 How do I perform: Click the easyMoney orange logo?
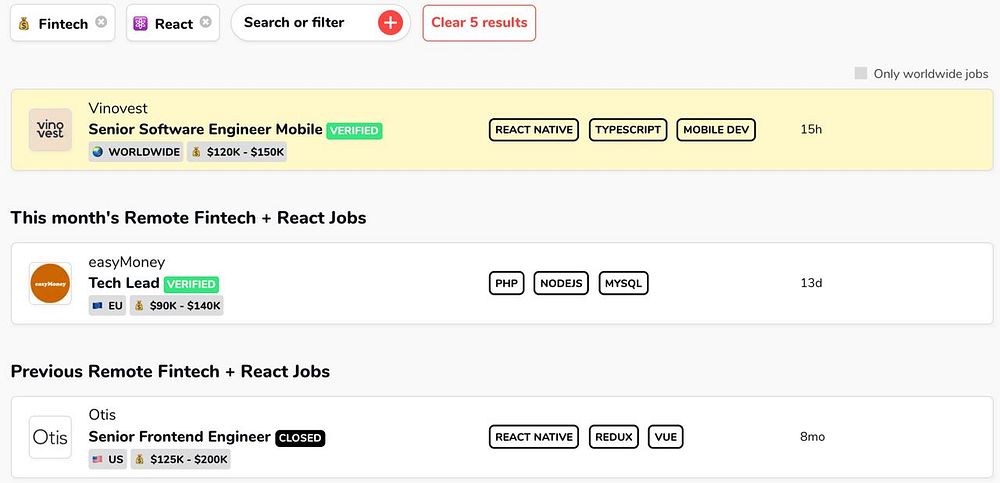[50, 283]
